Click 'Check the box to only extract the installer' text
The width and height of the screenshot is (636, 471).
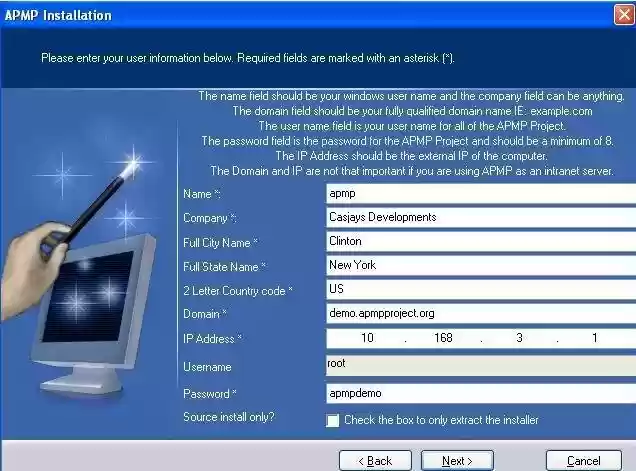(441, 420)
